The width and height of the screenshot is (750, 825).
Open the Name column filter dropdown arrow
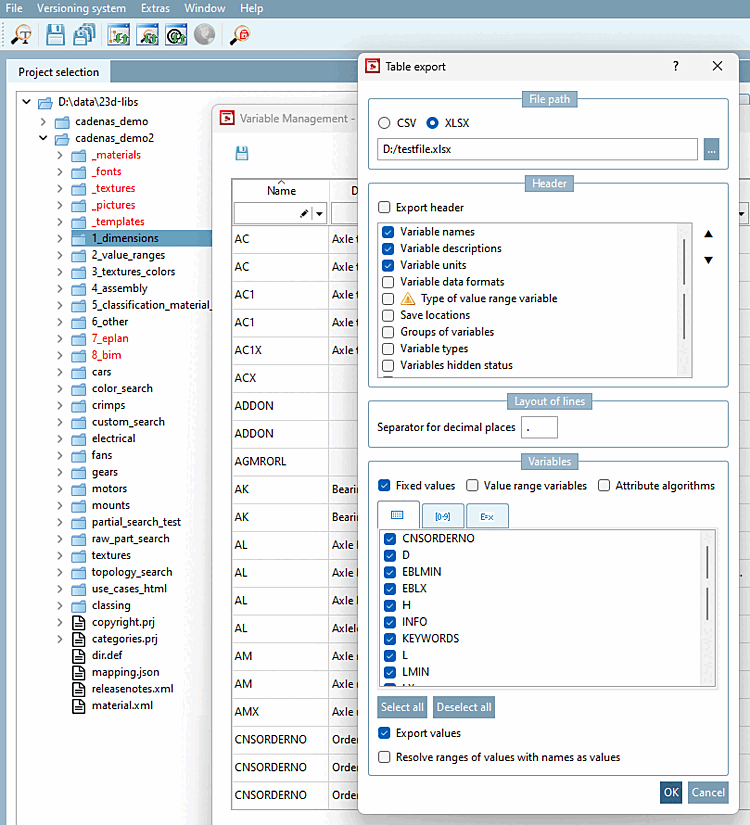319,214
